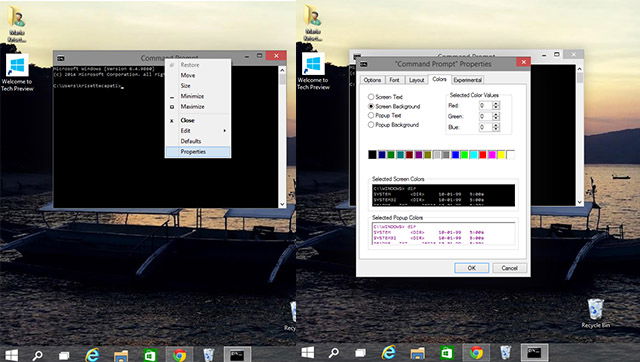
Task: Select the Screen Background radio button
Action: pos(371,106)
